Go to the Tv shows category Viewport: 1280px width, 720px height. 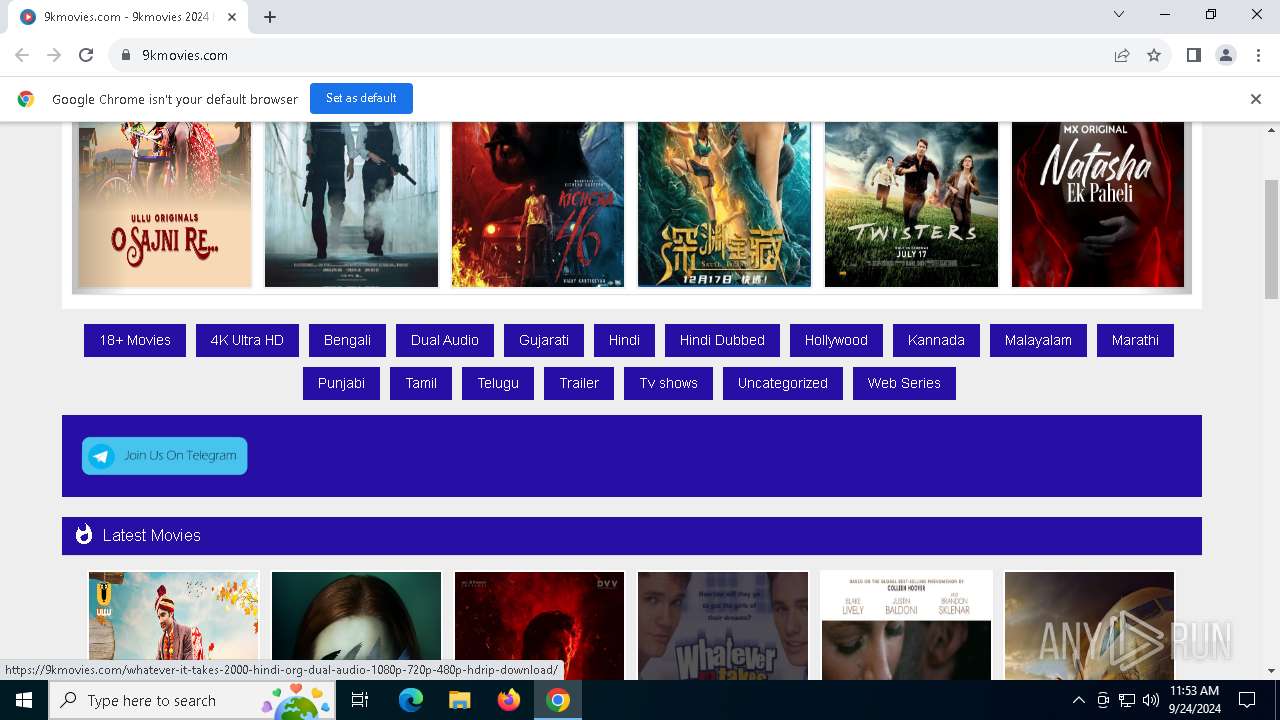pyautogui.click(x=669, y=383)
